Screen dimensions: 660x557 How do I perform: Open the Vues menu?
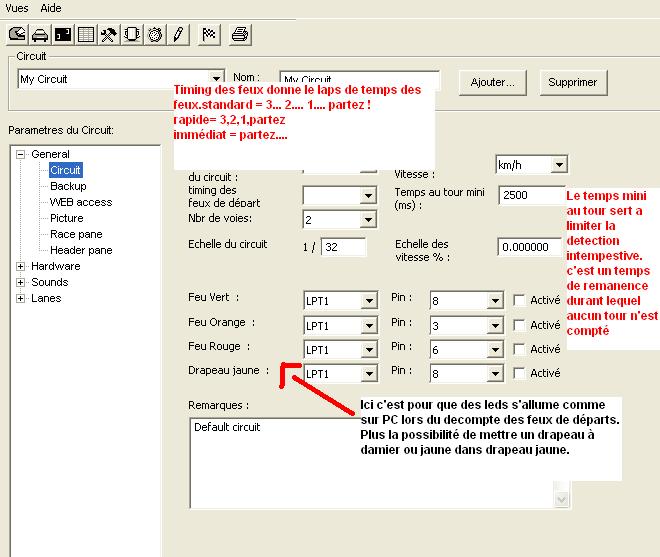pos(17,8)
